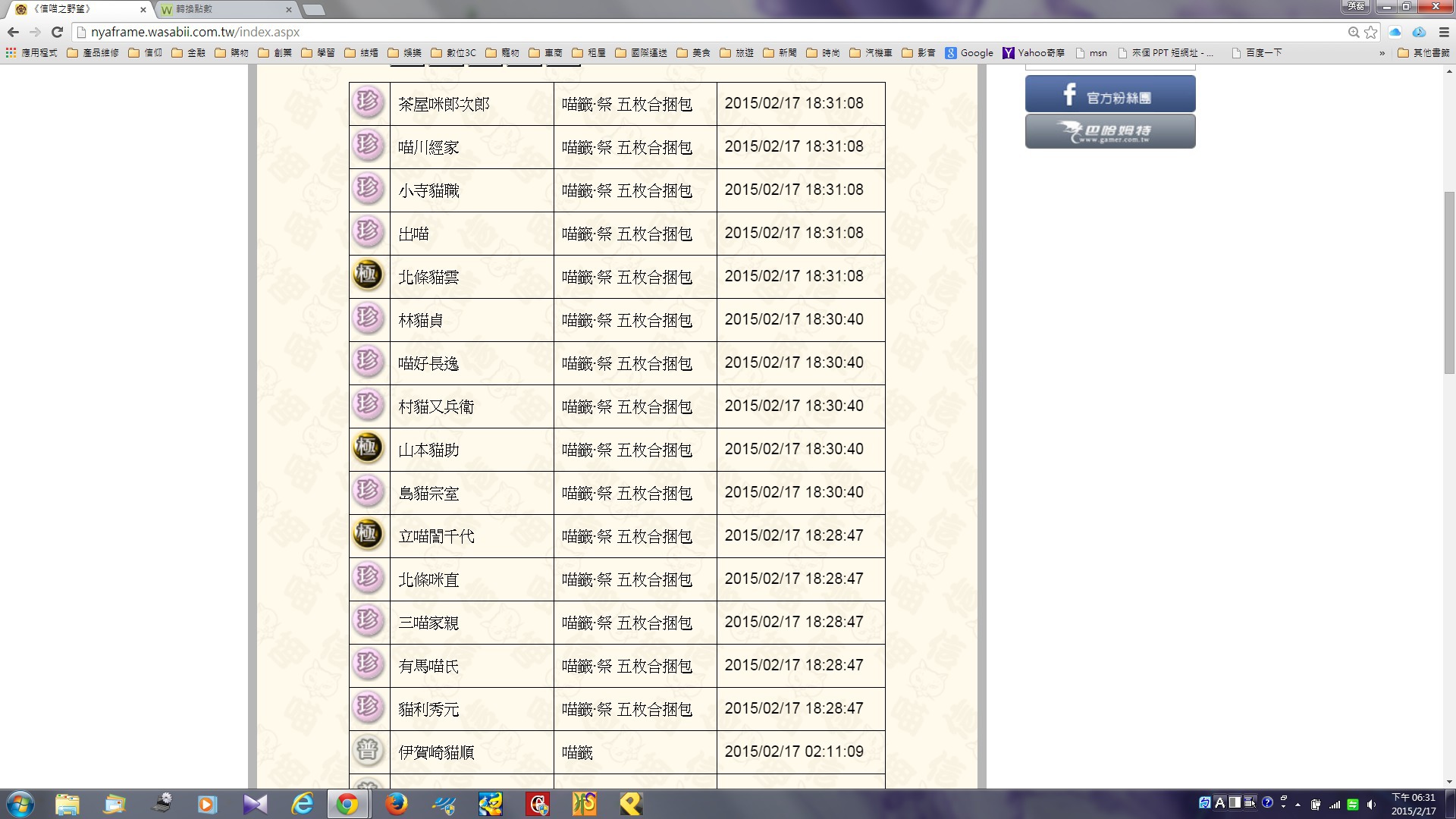This screenshot has width=1456, height=819.
Task: Click the back navigation arrow
Action: pyautogui.click(x=13, y=32)
